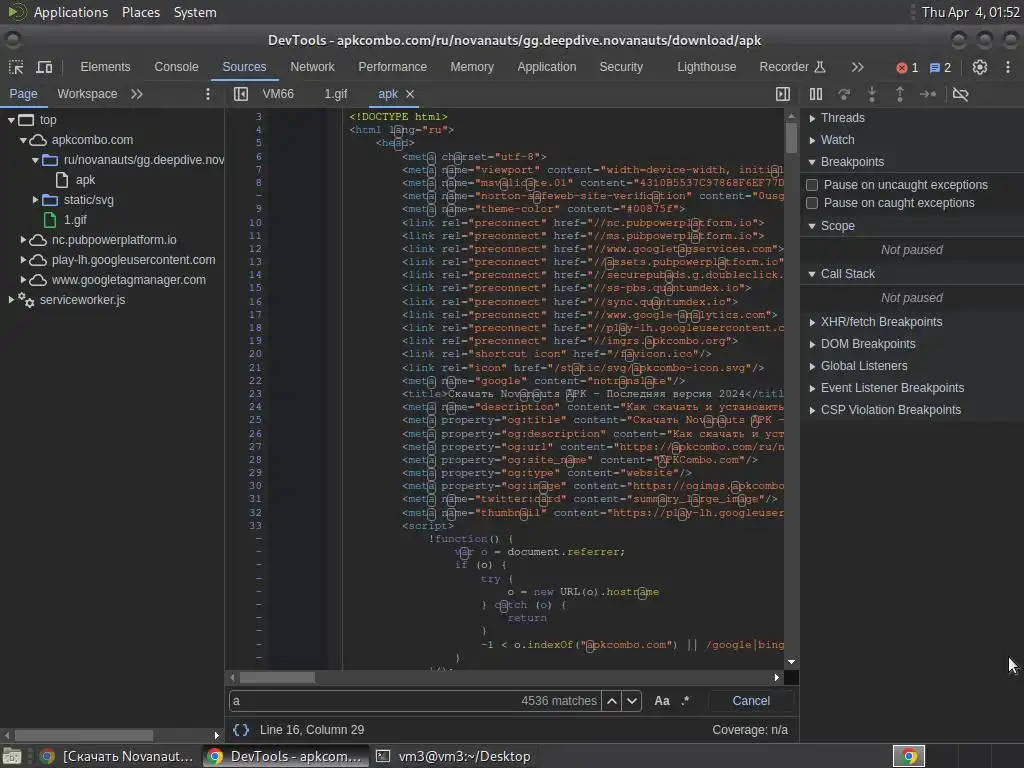1024x768 pixels.
Task: Cancel the search in file
Action: (750, 701)
